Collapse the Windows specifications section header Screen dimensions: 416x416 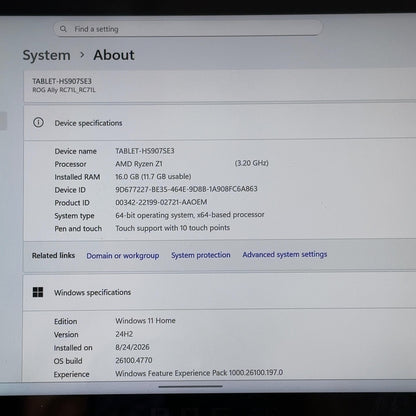coord(220,292)
